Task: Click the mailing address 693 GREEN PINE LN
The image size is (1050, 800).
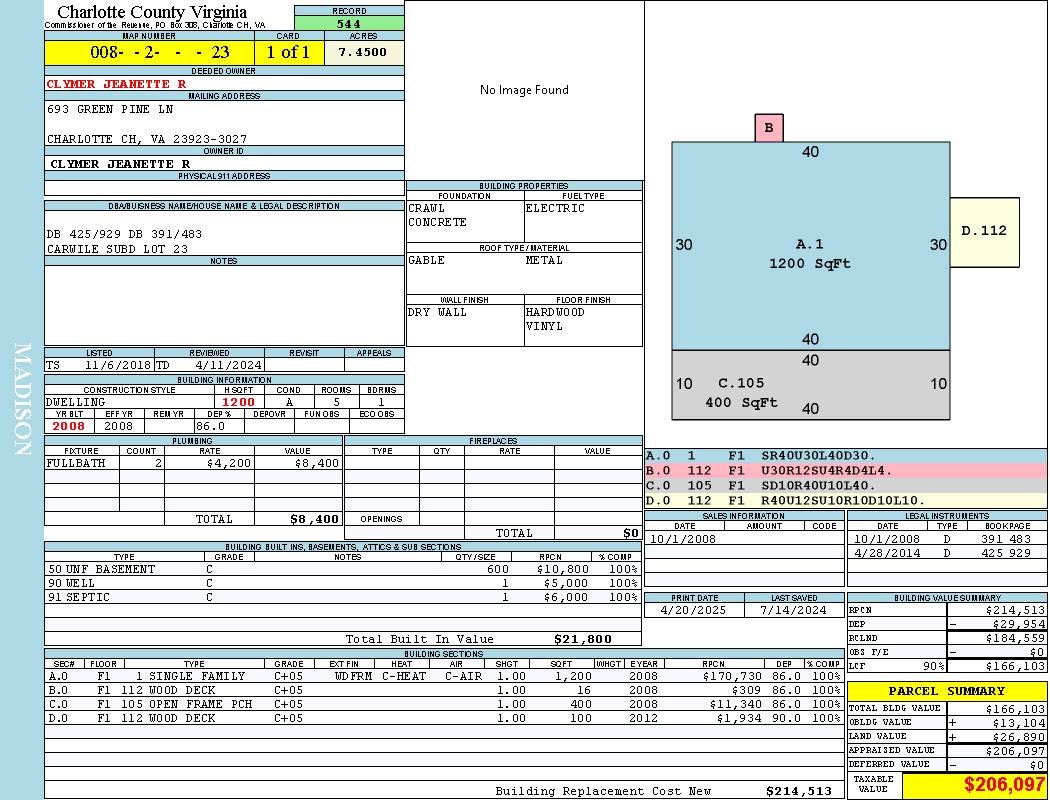Action: point(110,109)
